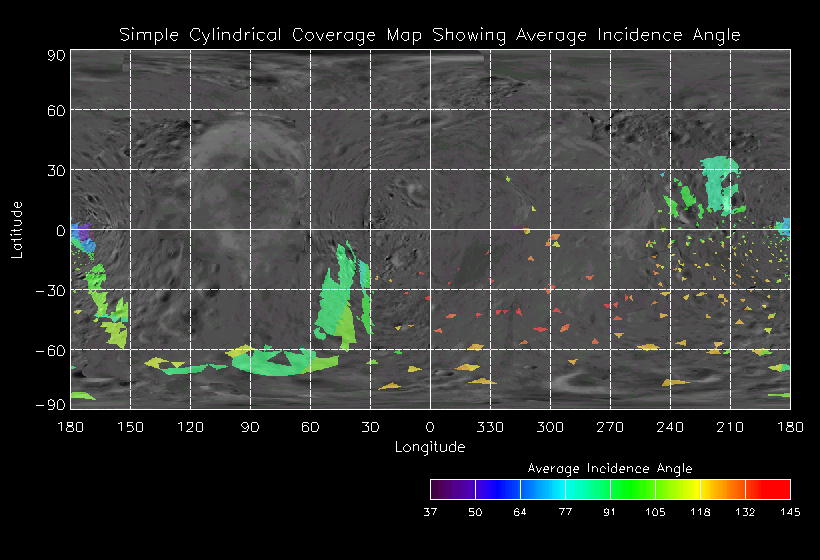This screenshot has width=820, height=560.
Task: Click the latitude 90 tick label
Action: [56, 55]
